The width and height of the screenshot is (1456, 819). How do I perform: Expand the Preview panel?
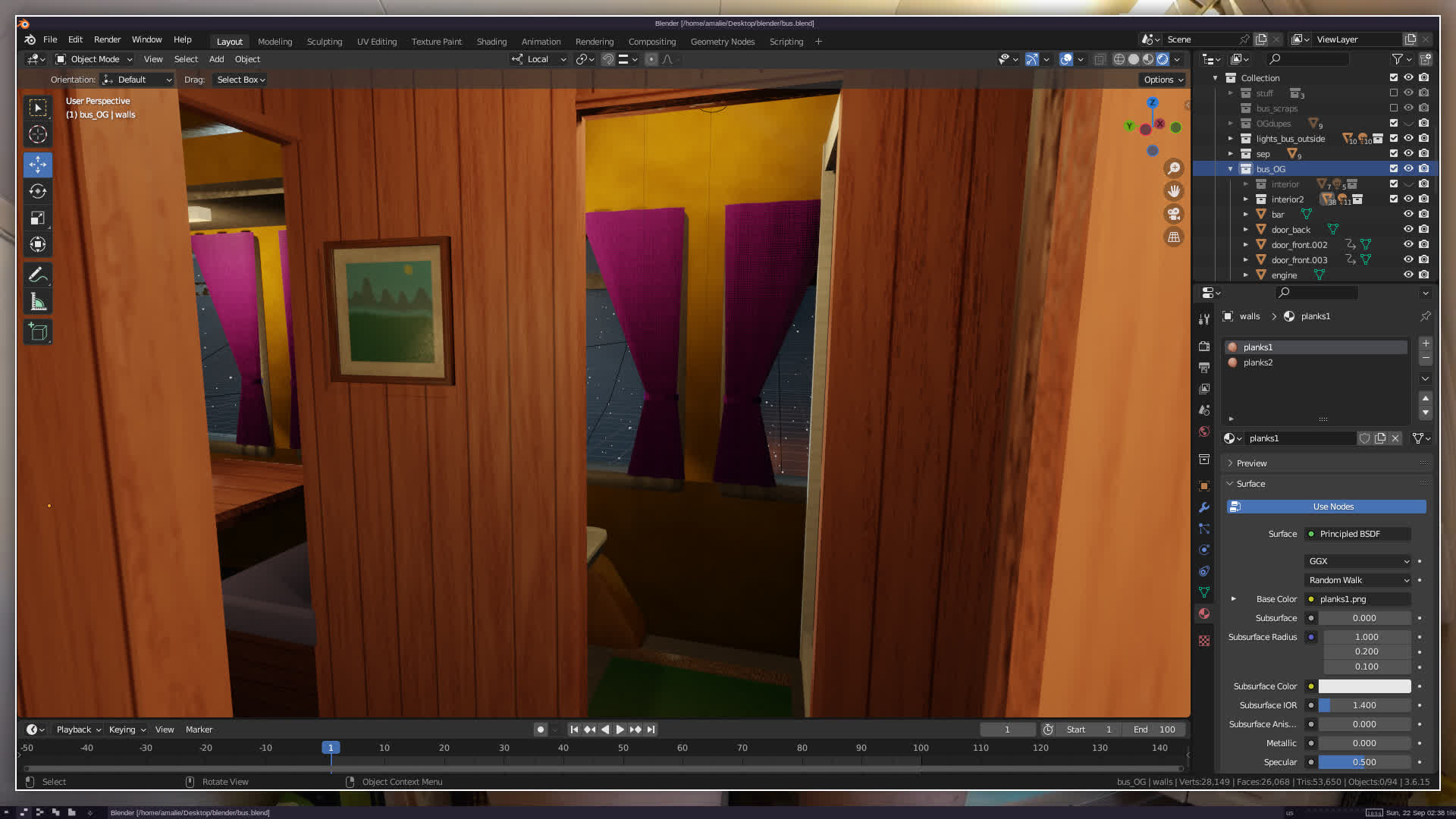tap(1251, 463)
